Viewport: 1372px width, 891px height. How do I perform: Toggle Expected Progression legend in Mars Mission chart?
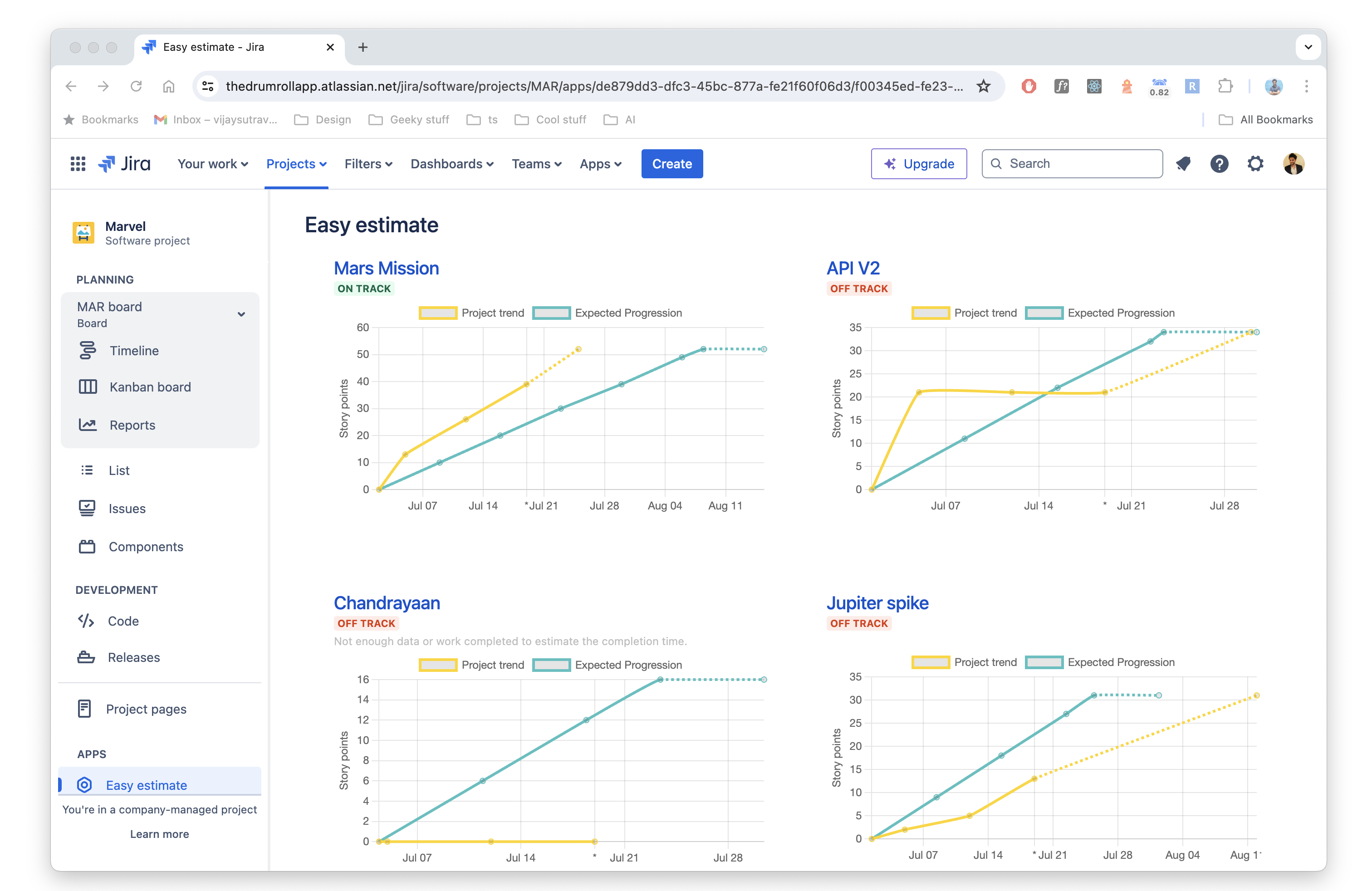[608, 313]
